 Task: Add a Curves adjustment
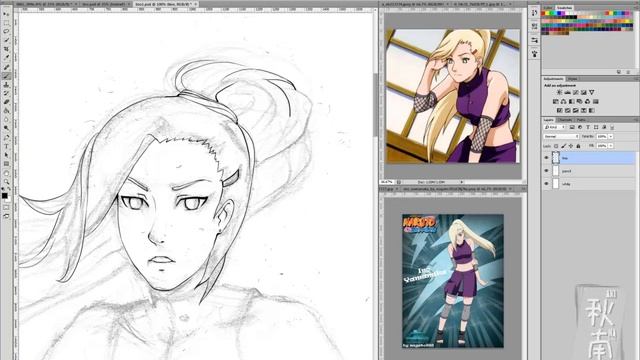pyautogui.click(x=576, y=92)
